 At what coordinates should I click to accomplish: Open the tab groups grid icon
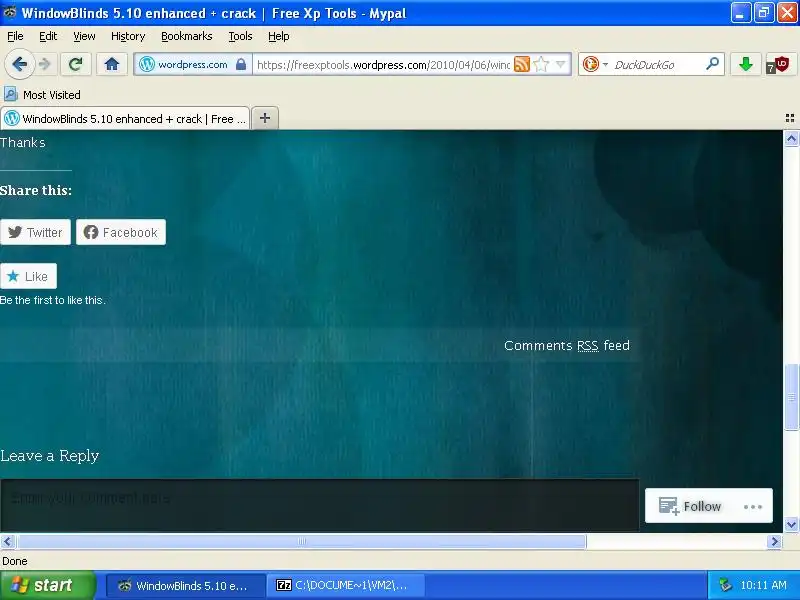pyautogui.click(x=790, y=118)
